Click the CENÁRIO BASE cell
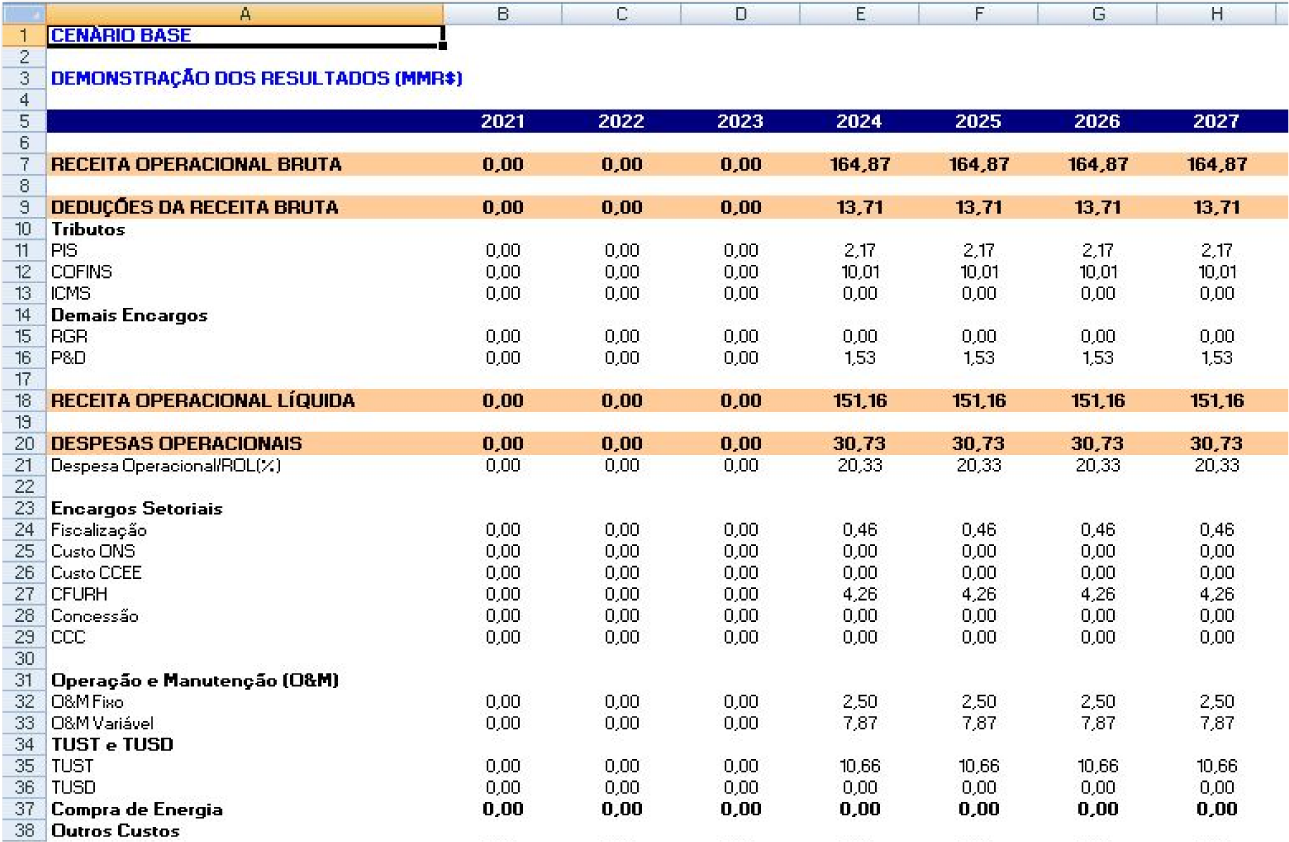Screen dimensions: 1289x842 pyautogui.click(x=245, y=36)
